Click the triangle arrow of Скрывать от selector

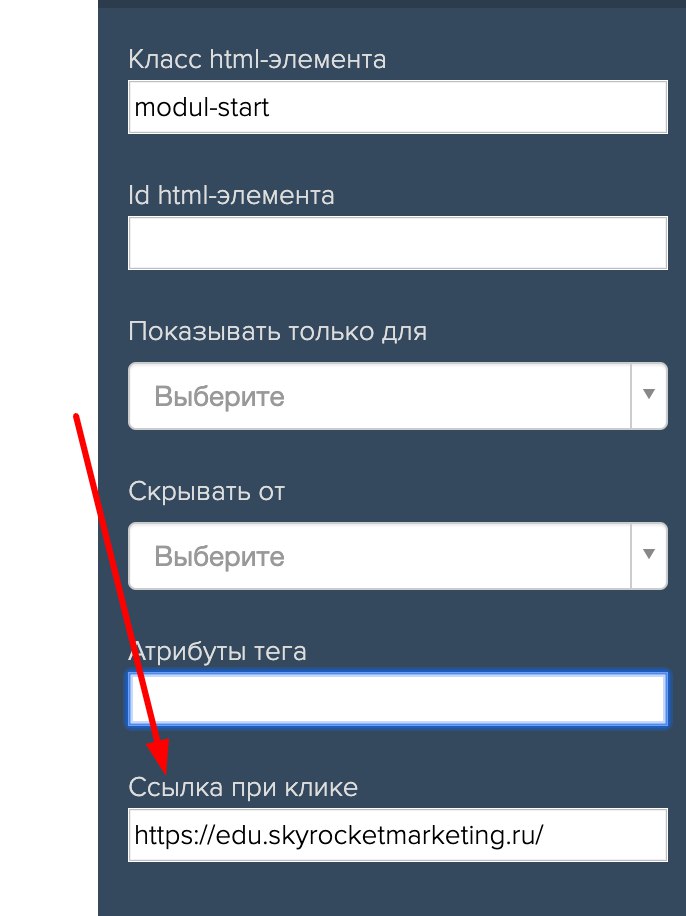[x=649, y=554]
